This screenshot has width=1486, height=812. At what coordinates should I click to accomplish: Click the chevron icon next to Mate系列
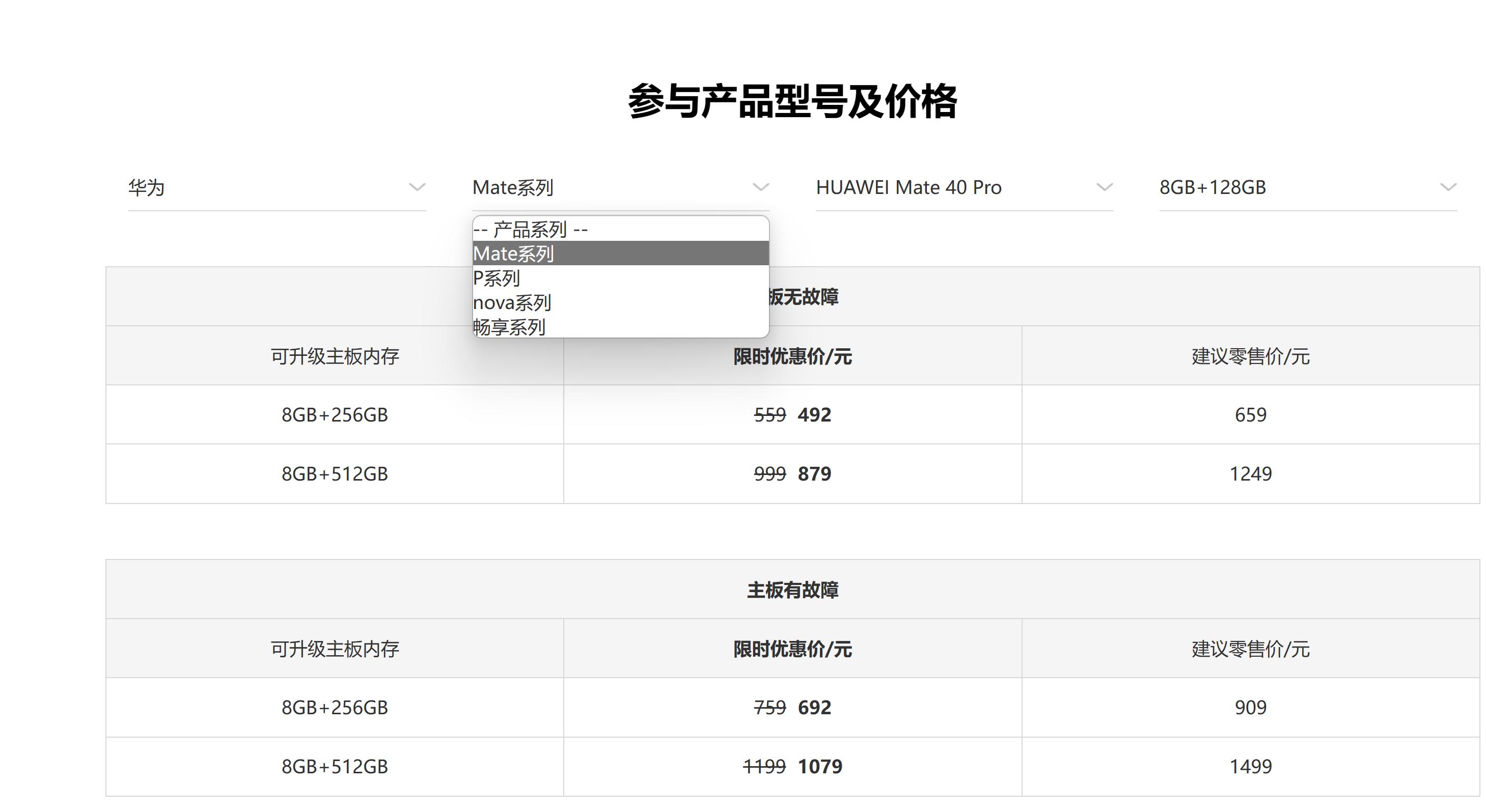(x=760, y=187)
